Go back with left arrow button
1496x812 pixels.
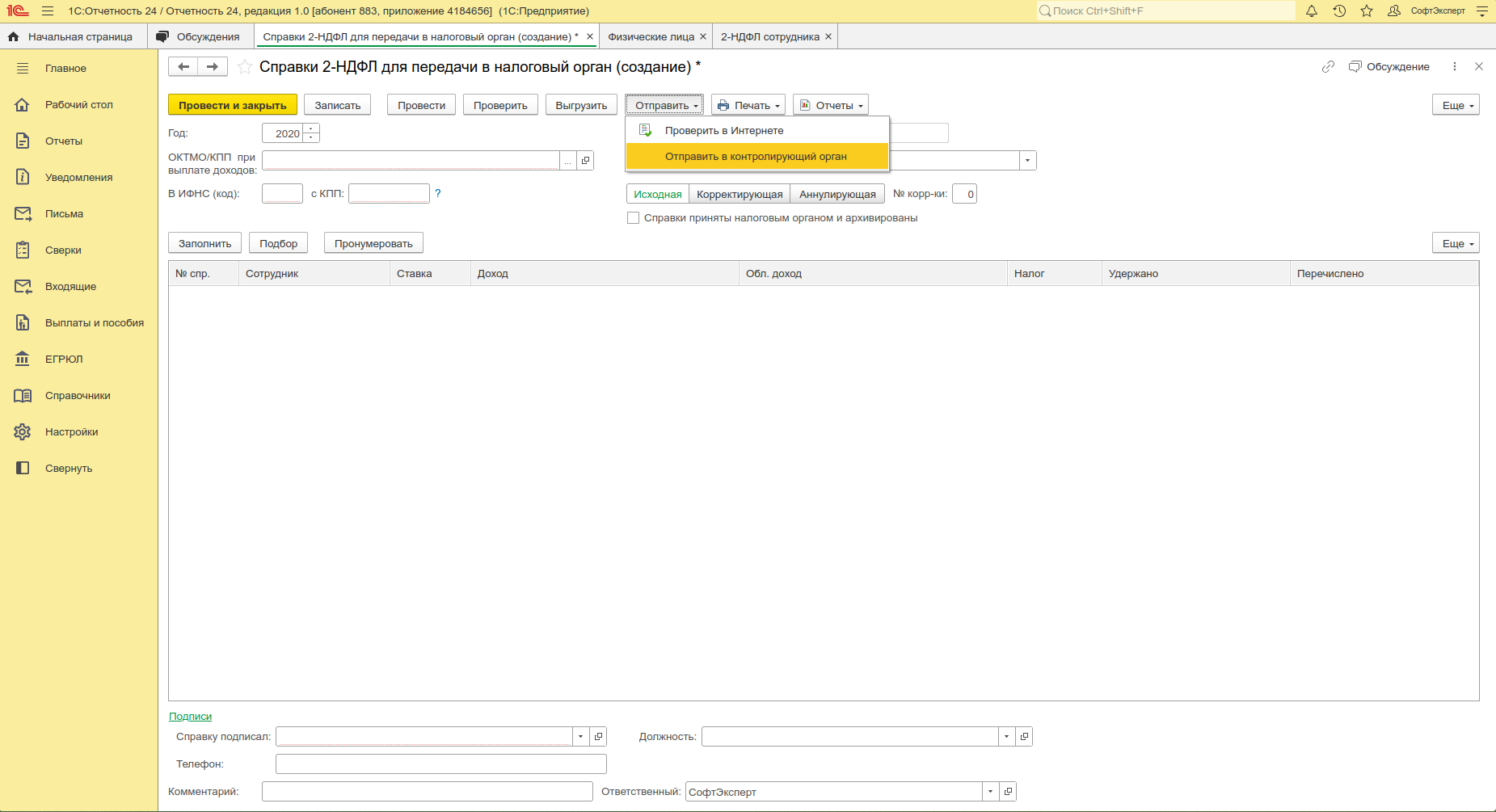pos(183,66)
